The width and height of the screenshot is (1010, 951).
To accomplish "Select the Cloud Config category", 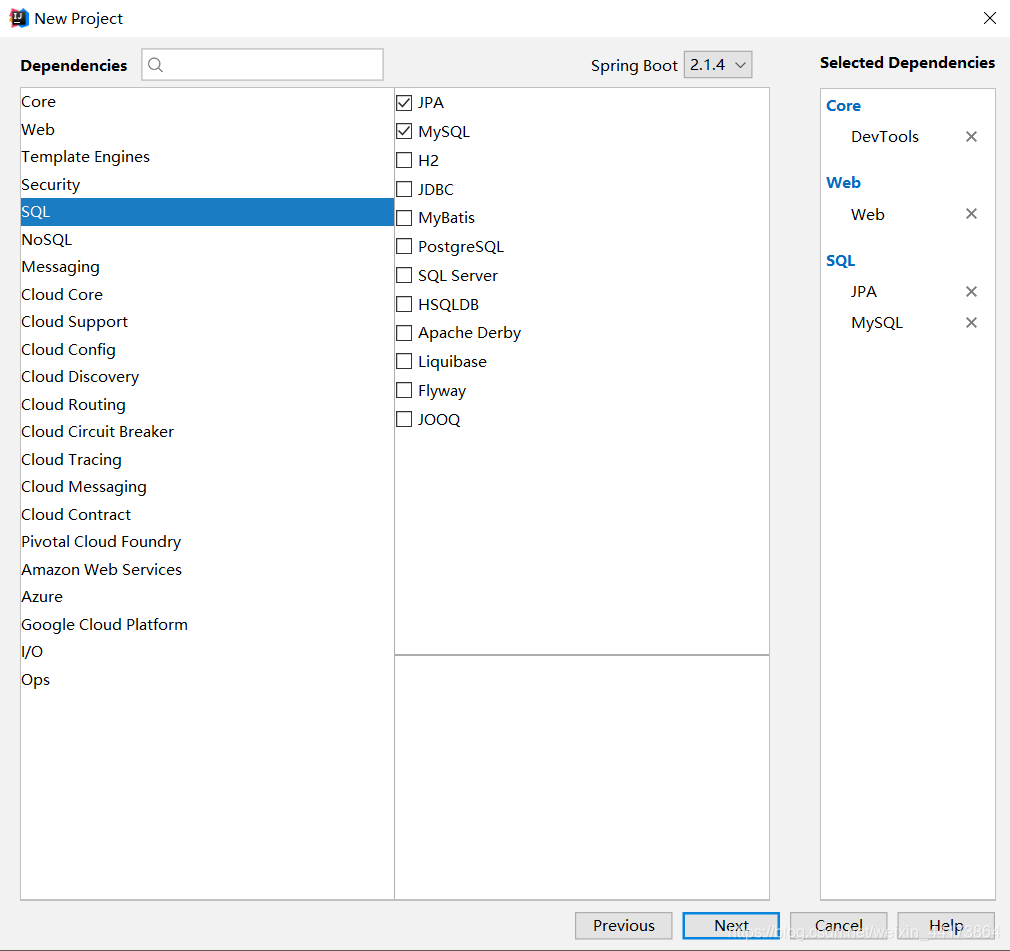I will click(207, 349).
